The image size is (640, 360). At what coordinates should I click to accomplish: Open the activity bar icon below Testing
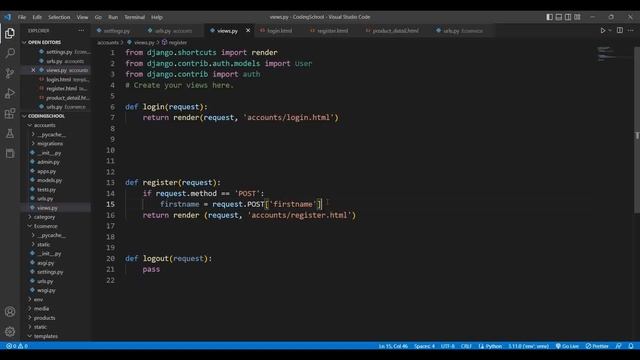[x=10, y=153]
